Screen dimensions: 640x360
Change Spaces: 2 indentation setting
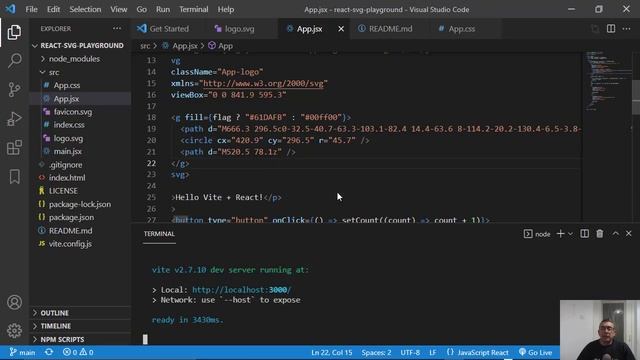376,352
